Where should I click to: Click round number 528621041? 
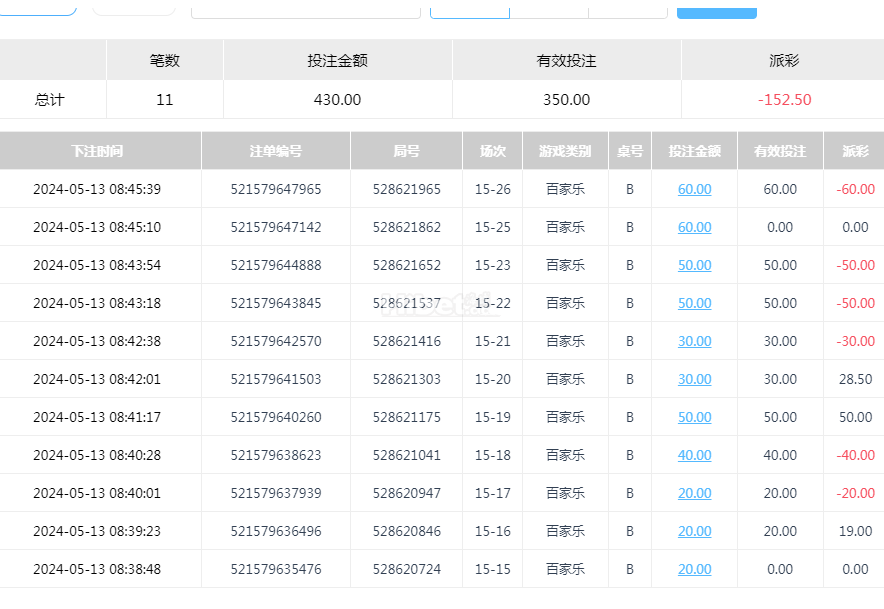(x=406, y=455)
